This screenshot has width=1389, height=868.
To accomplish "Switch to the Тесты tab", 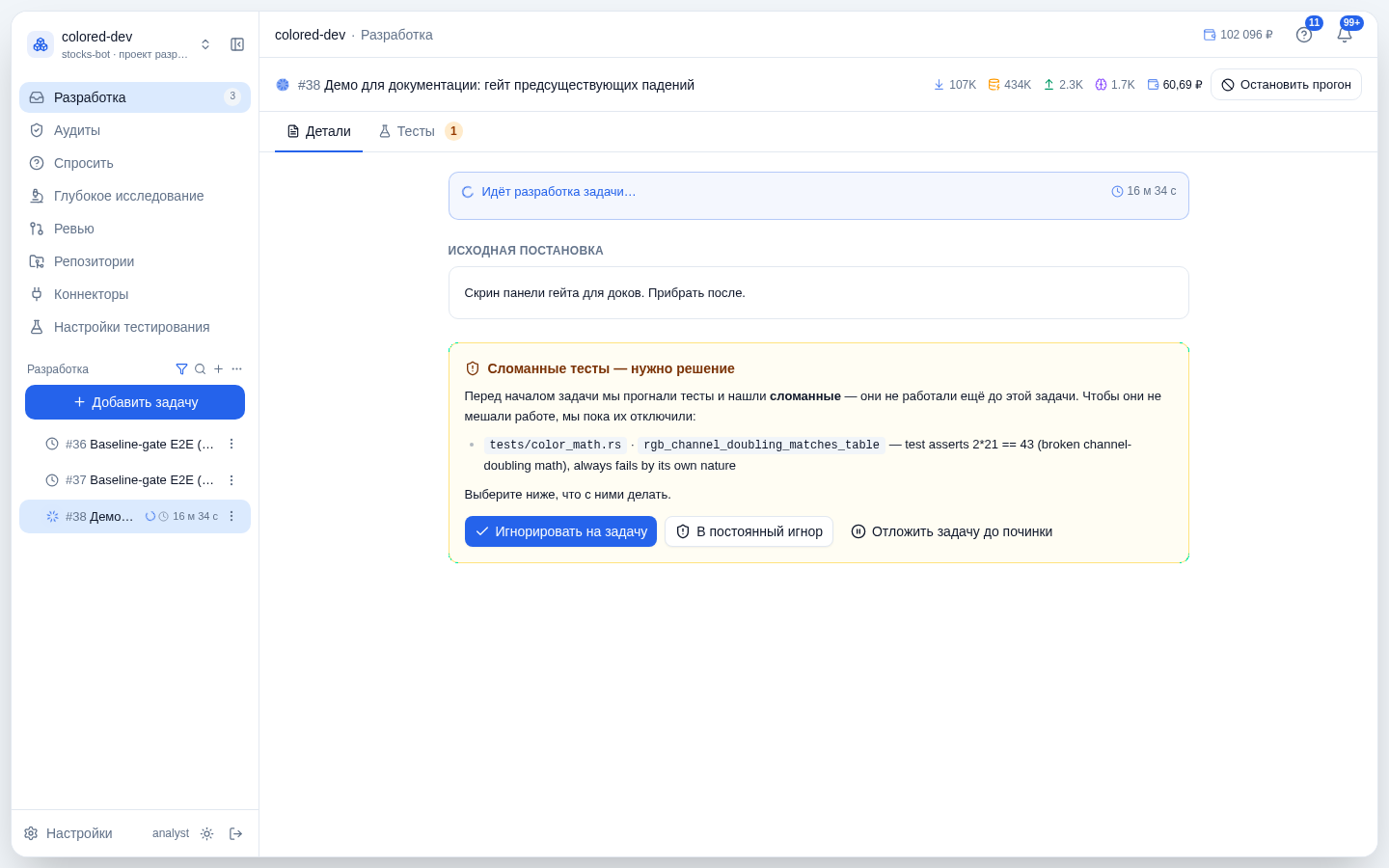I will (420, 131).
